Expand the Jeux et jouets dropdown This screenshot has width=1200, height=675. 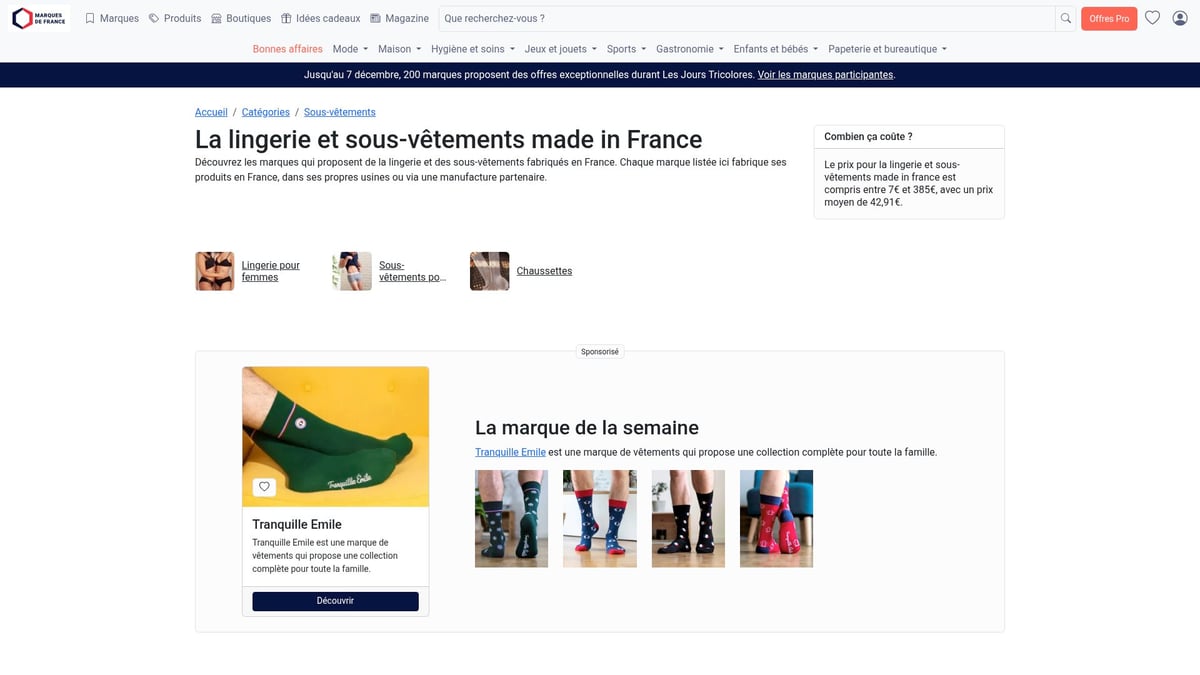(558, 48)
